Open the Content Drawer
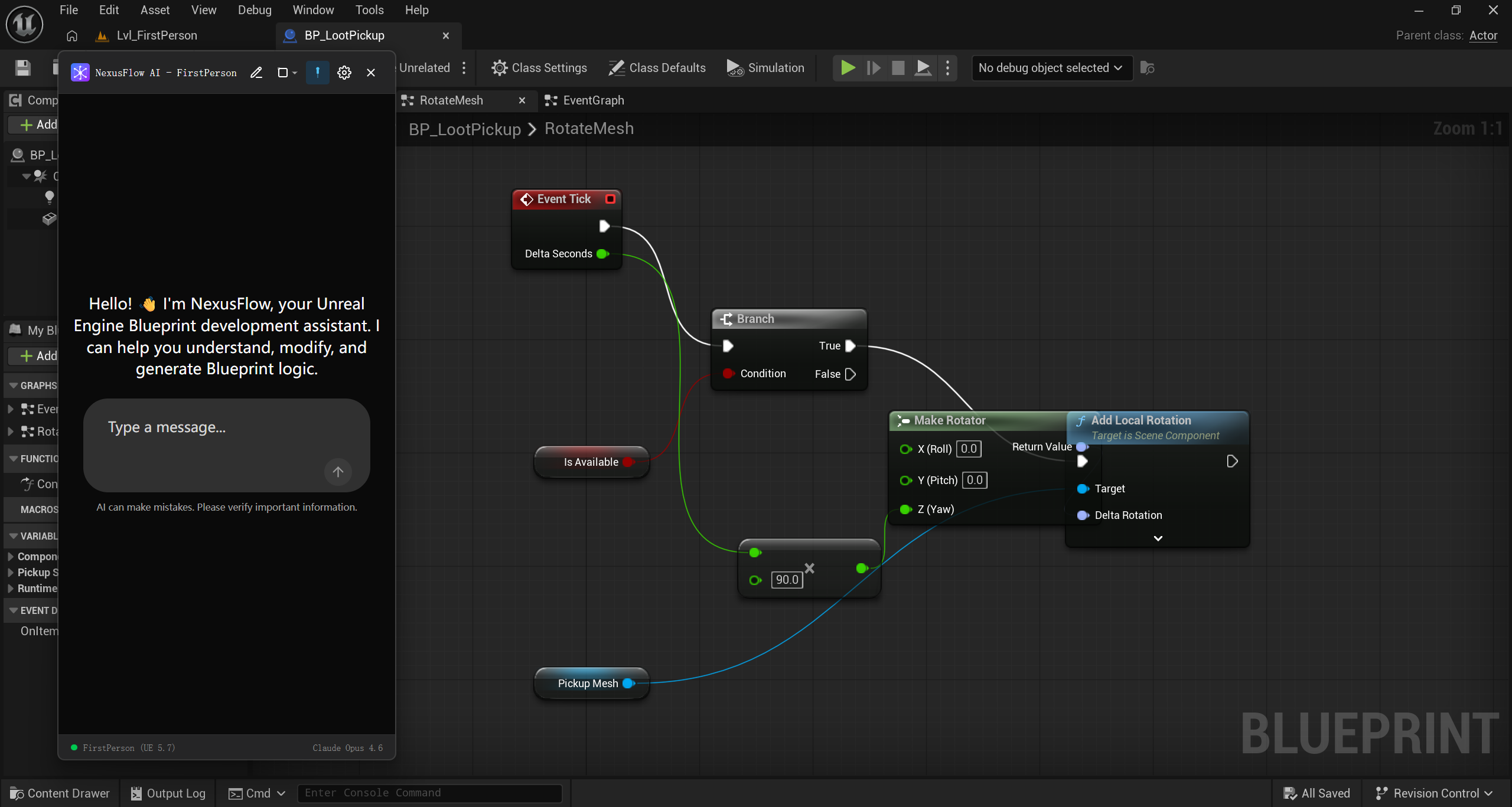Screen dimensions: 1512x807 click(x=60, y=793)
